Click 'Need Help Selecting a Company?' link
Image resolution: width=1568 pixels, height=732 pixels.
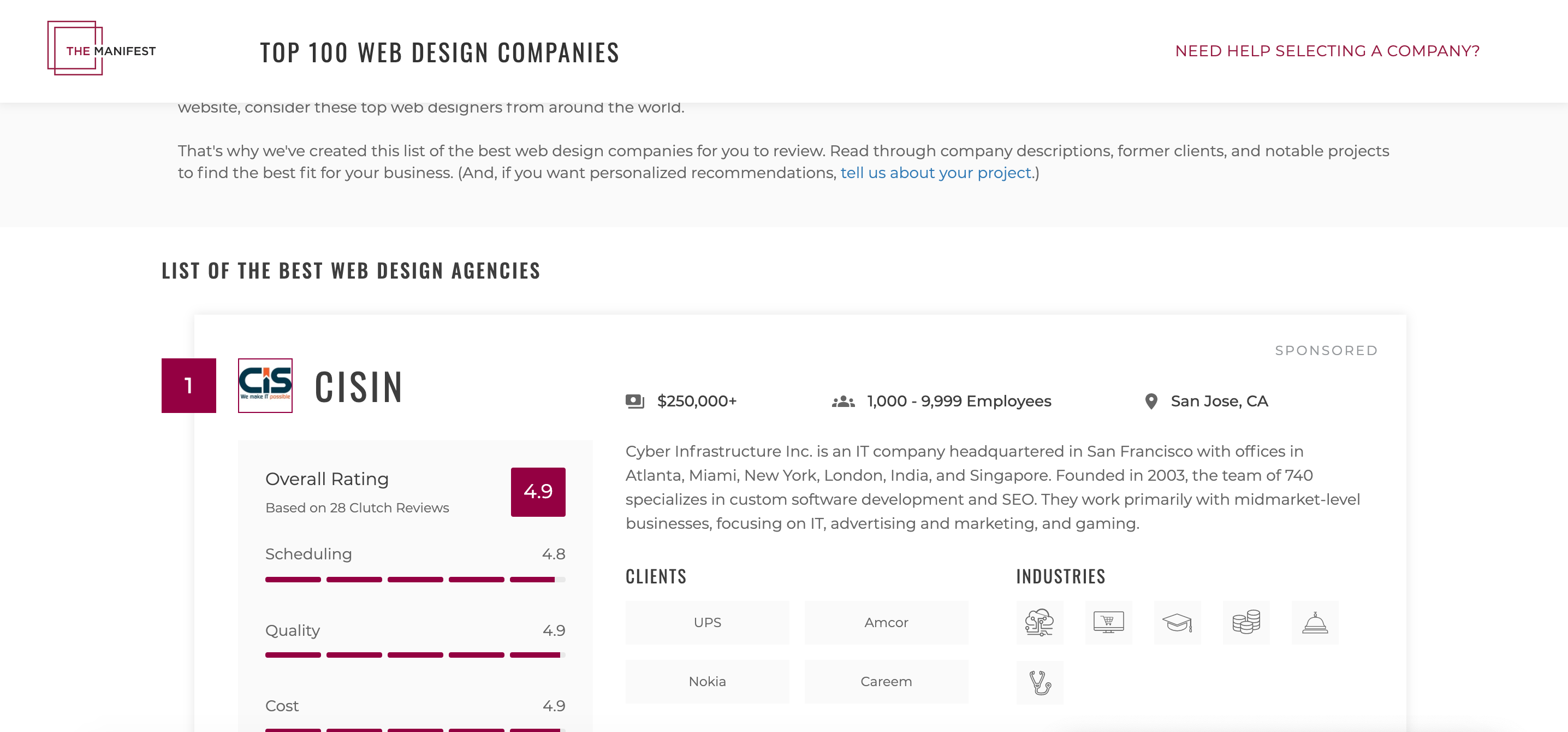point(1327,51)
